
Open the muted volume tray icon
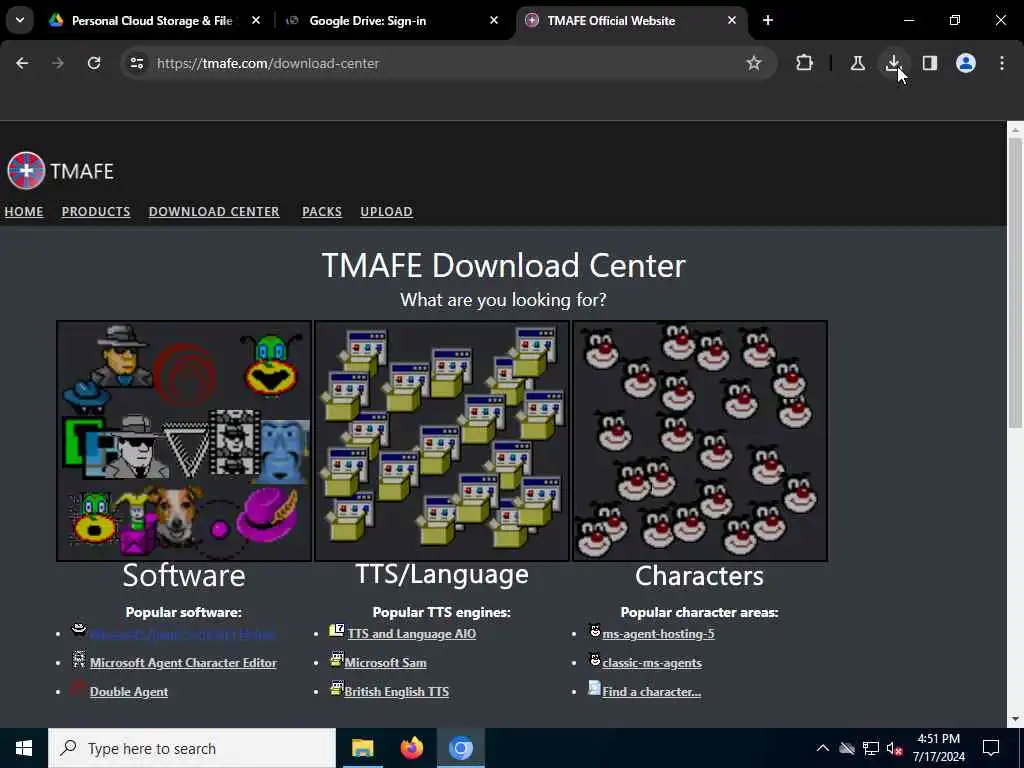pos(895,748)
